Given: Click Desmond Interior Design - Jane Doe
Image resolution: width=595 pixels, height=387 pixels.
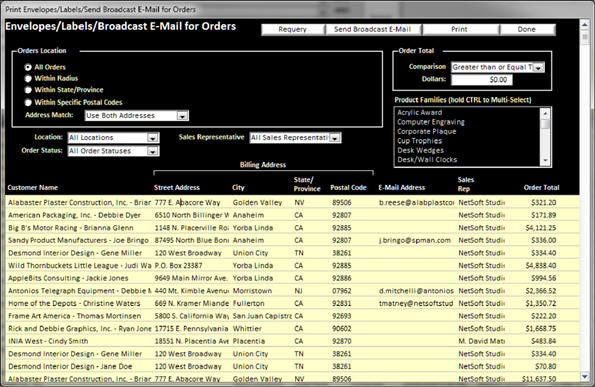Looking at the screenshot, I should [70, 367].
